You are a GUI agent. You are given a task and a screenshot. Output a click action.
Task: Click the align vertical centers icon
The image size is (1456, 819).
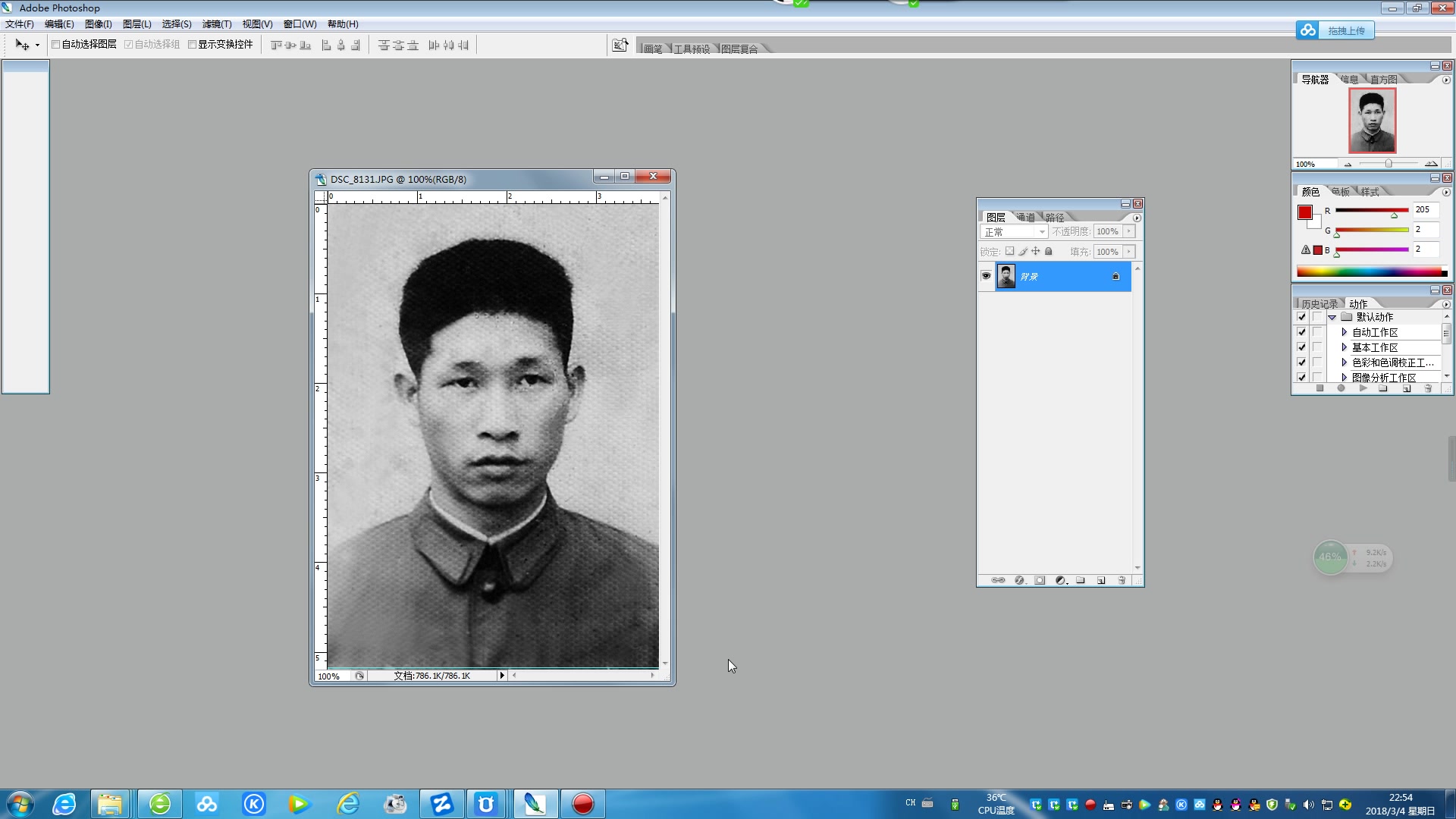[x=290, y=45]
